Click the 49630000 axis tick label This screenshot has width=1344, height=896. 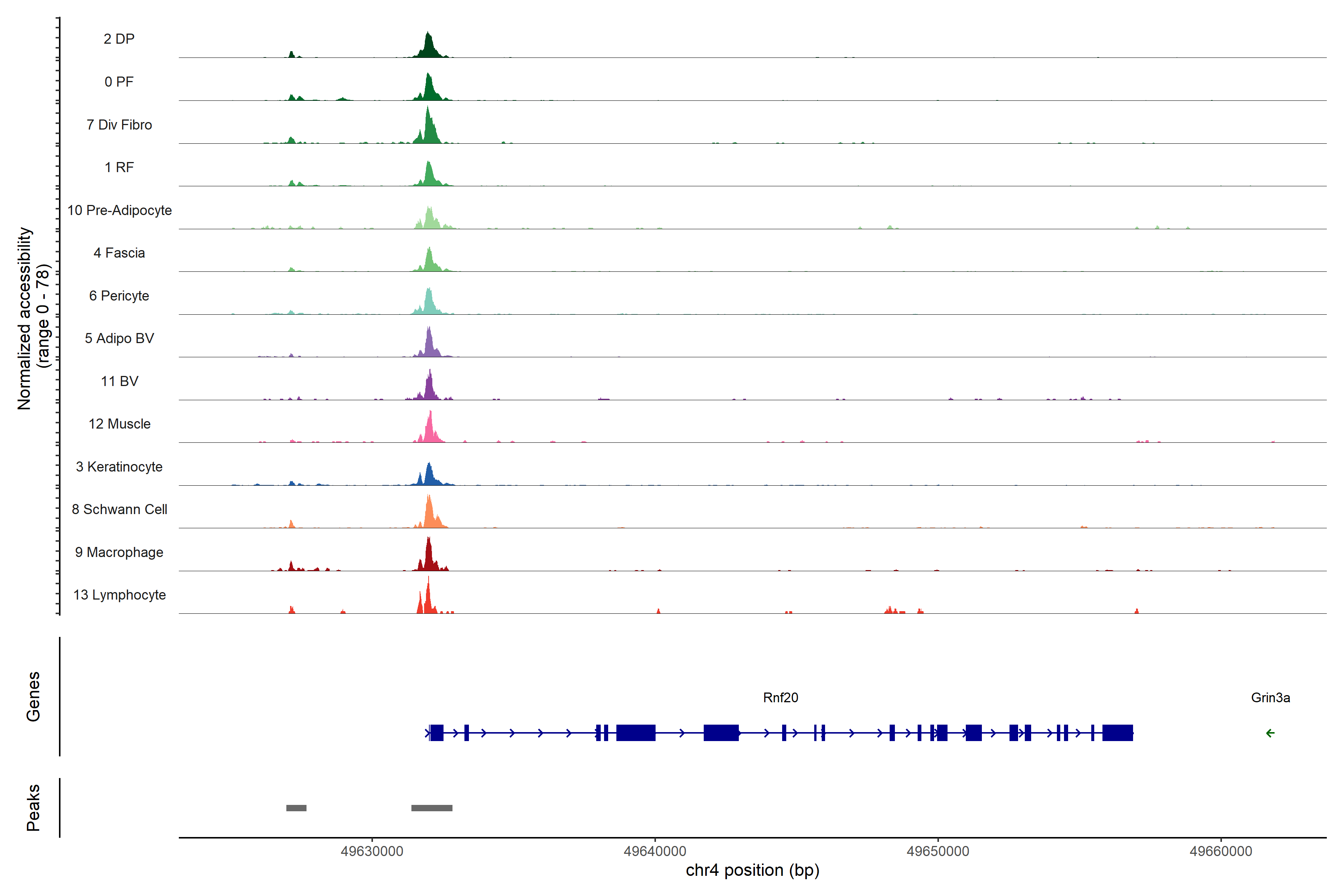point(372,852)
